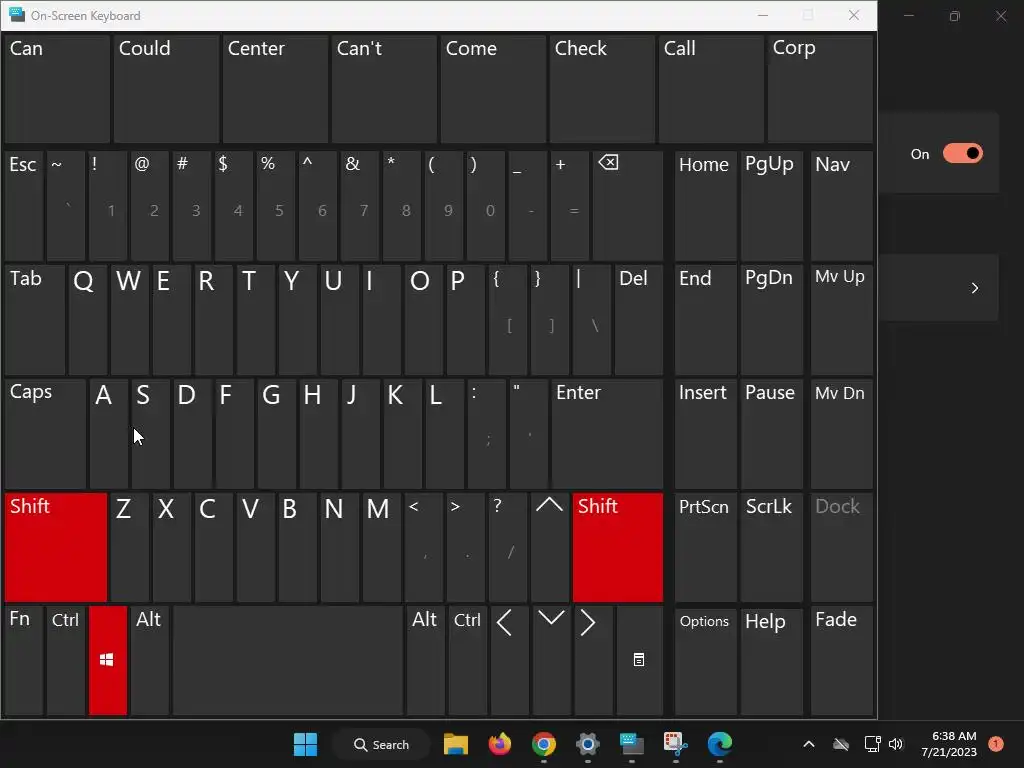Screen dimensions: 1024x768
Task: Tap the Backspace key icon
Action: coord(628,206)
